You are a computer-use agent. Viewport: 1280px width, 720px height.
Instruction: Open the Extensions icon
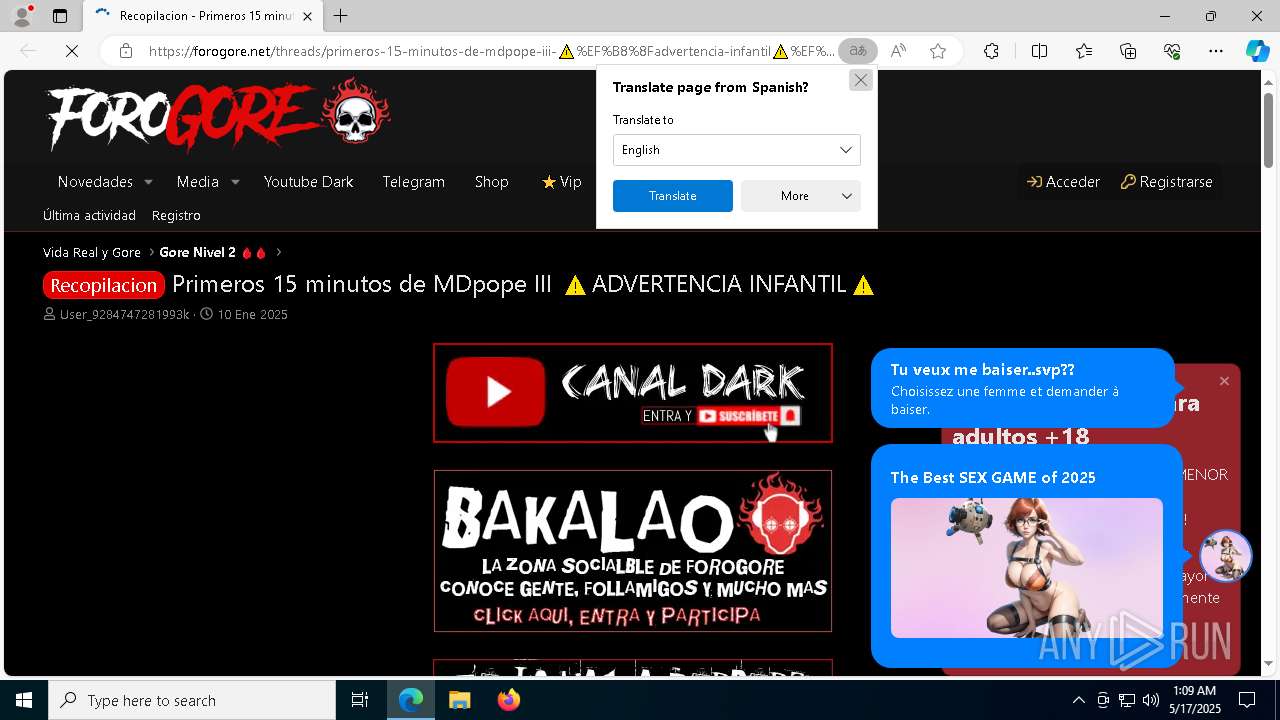click(x=991, y=51)
